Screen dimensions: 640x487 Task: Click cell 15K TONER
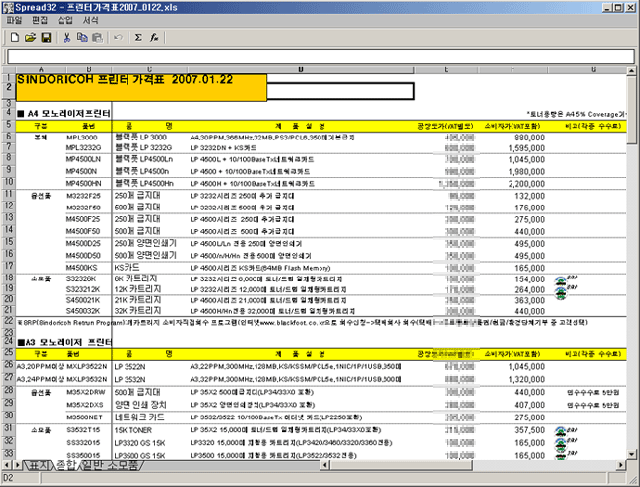(x=133, y=430)
